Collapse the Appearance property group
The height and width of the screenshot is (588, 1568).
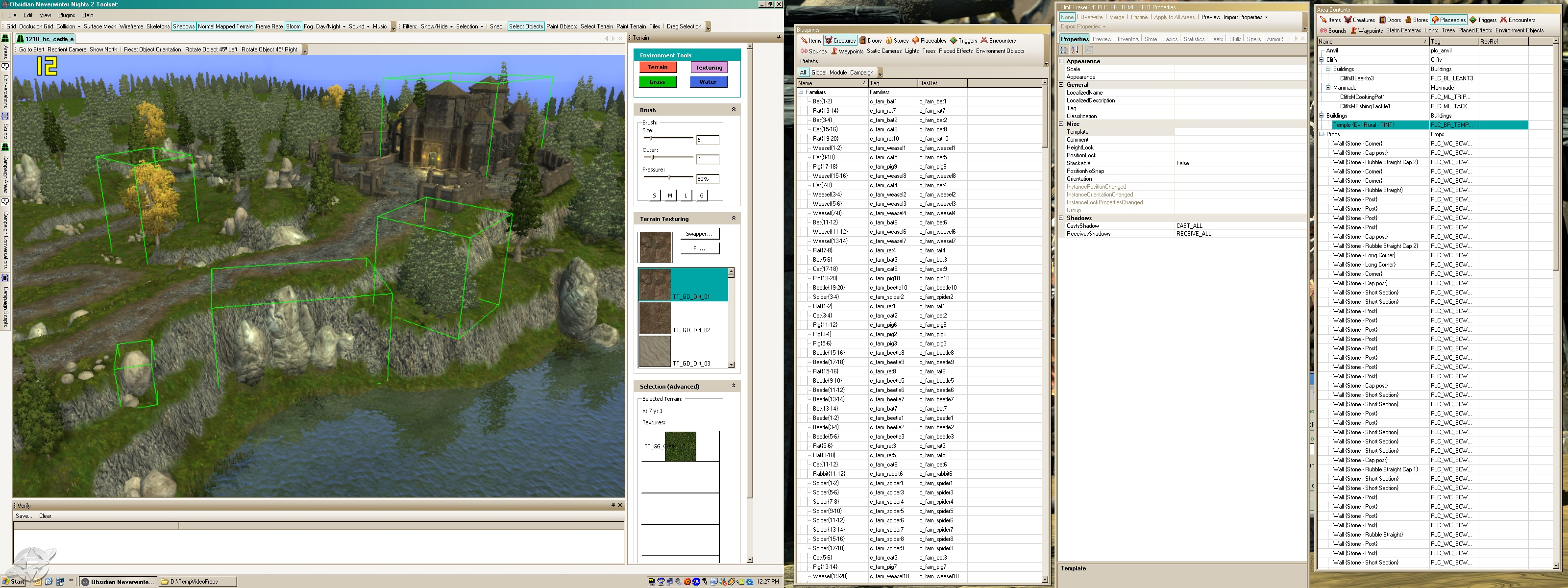click(1061, 61)
